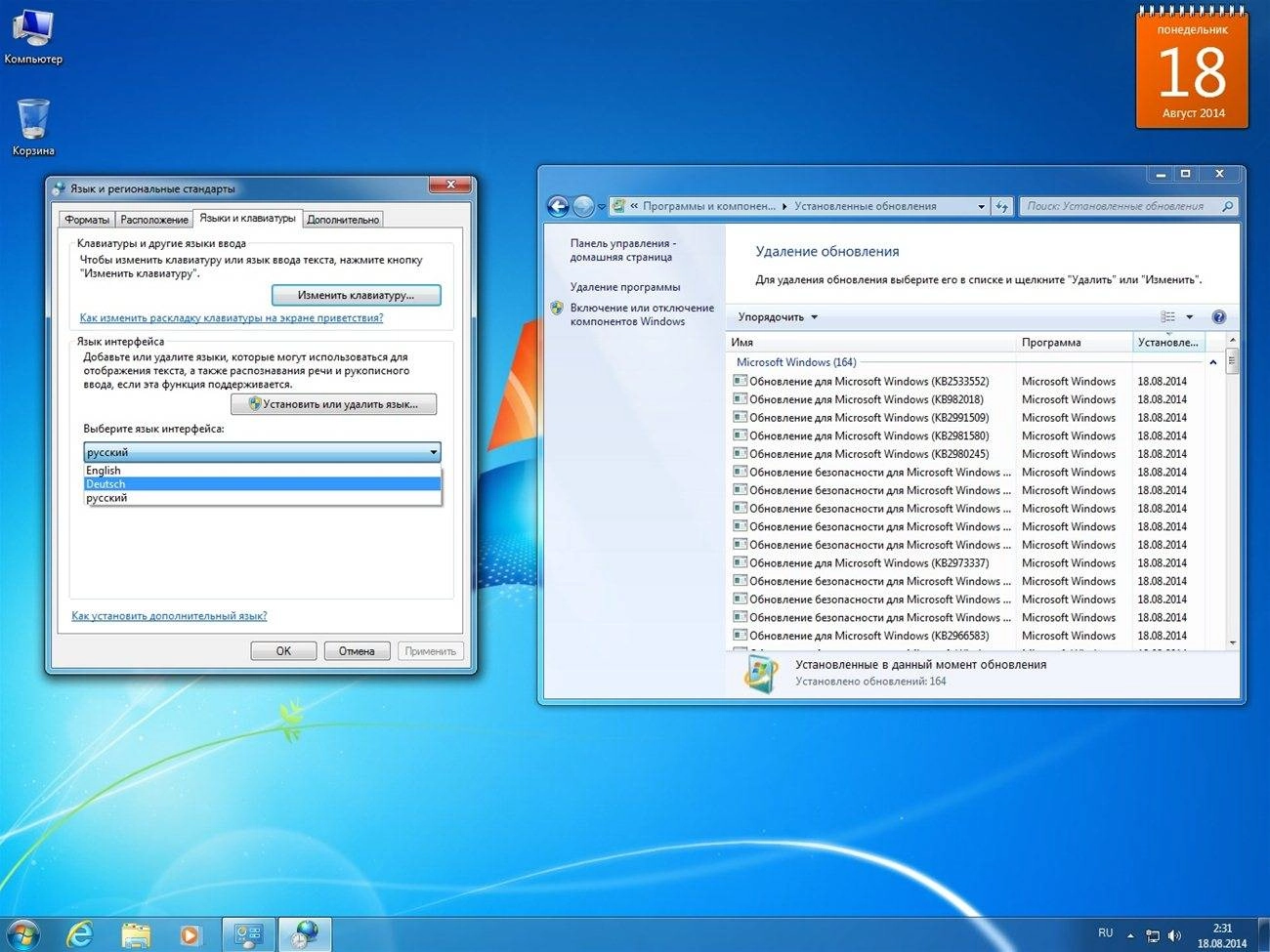Open Как установить дополнительный язык link
The height and width of the screenshot is (952, 1270).
(x=169, y=616)
